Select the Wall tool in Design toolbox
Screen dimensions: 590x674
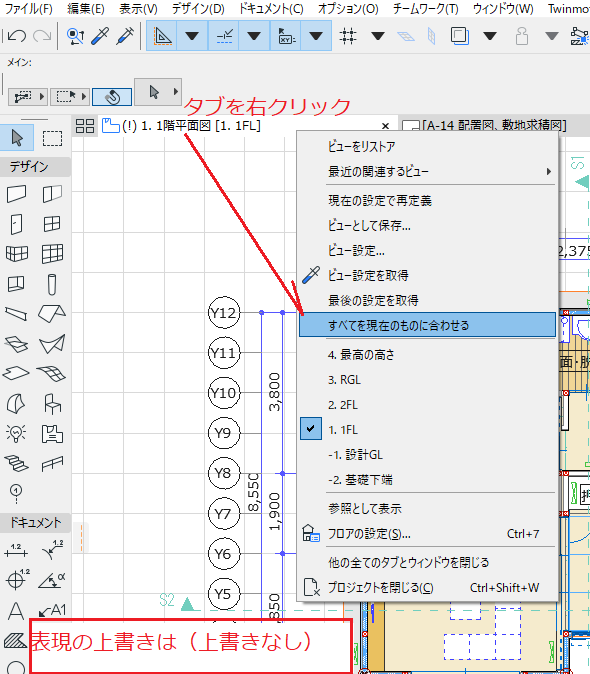click(17, 194)
